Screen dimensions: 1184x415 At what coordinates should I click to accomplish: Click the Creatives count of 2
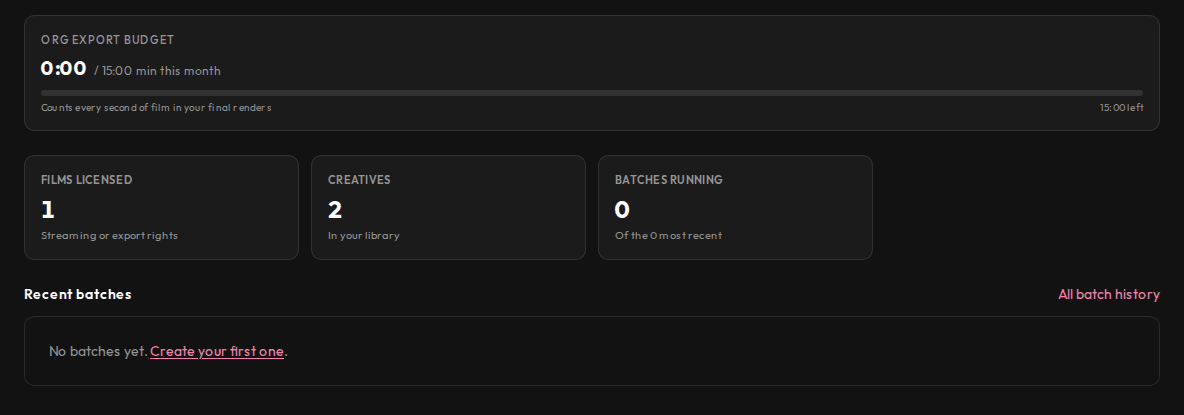[x=335, y=209]
